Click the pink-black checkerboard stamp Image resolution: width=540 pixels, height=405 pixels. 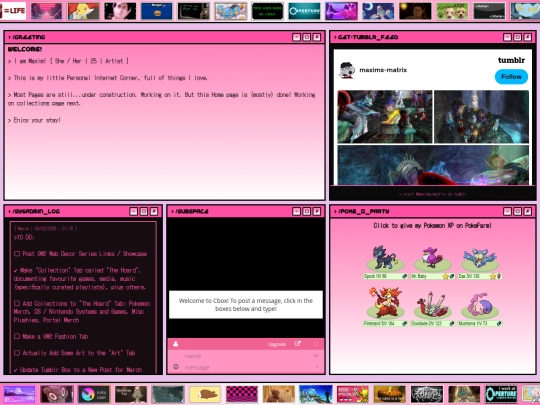(242, 394)
